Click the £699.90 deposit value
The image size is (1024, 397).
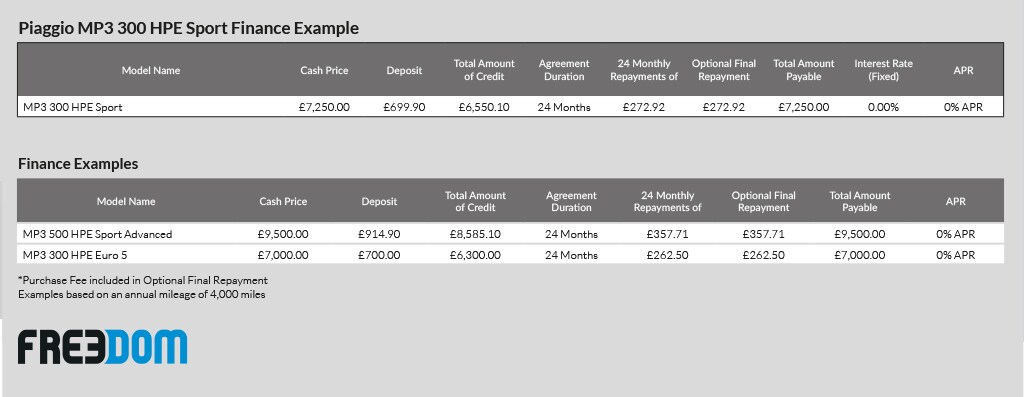coord(404,107)
